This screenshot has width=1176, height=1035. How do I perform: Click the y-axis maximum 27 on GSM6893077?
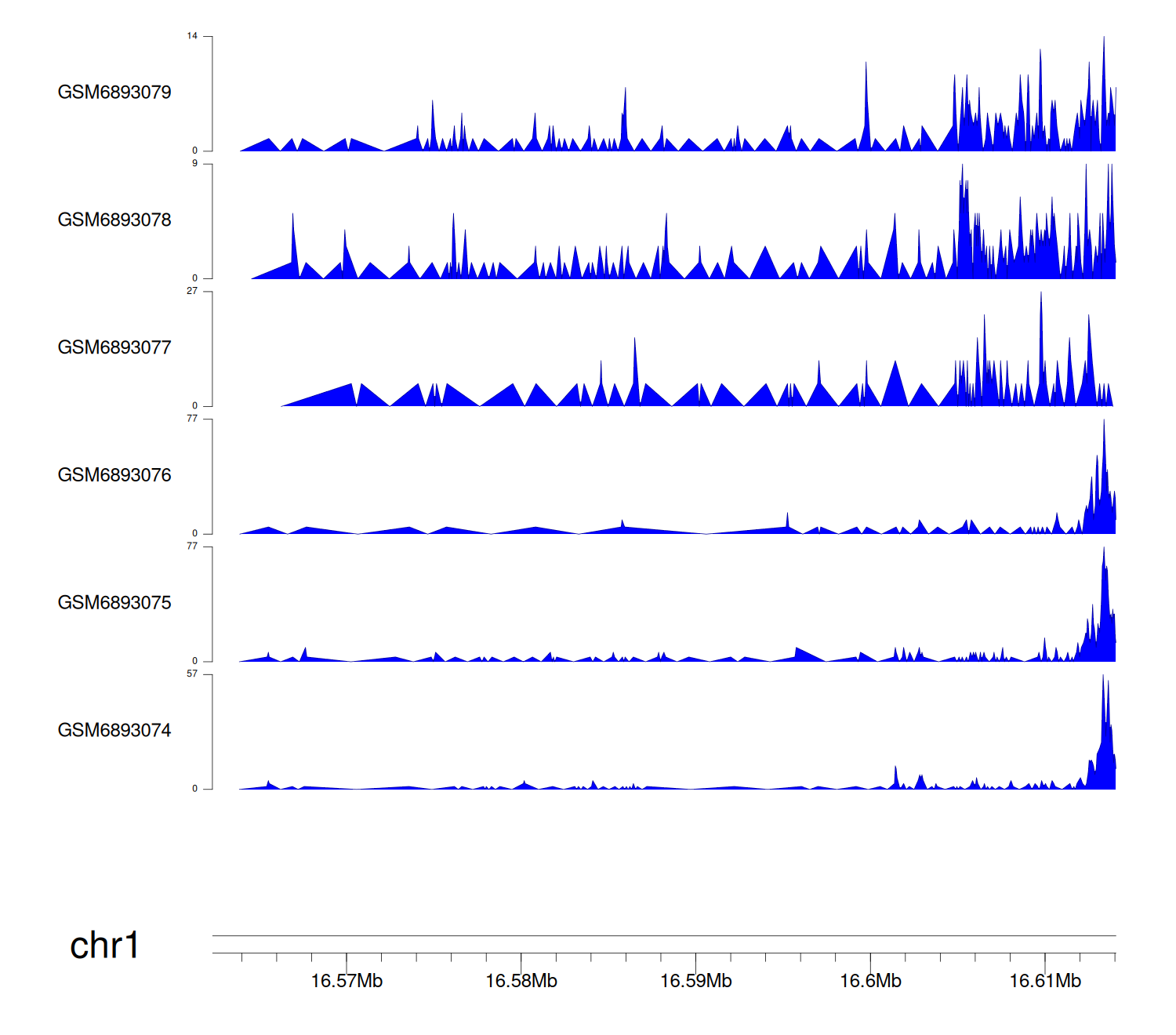pyautogui.click(x=192, y=291)
